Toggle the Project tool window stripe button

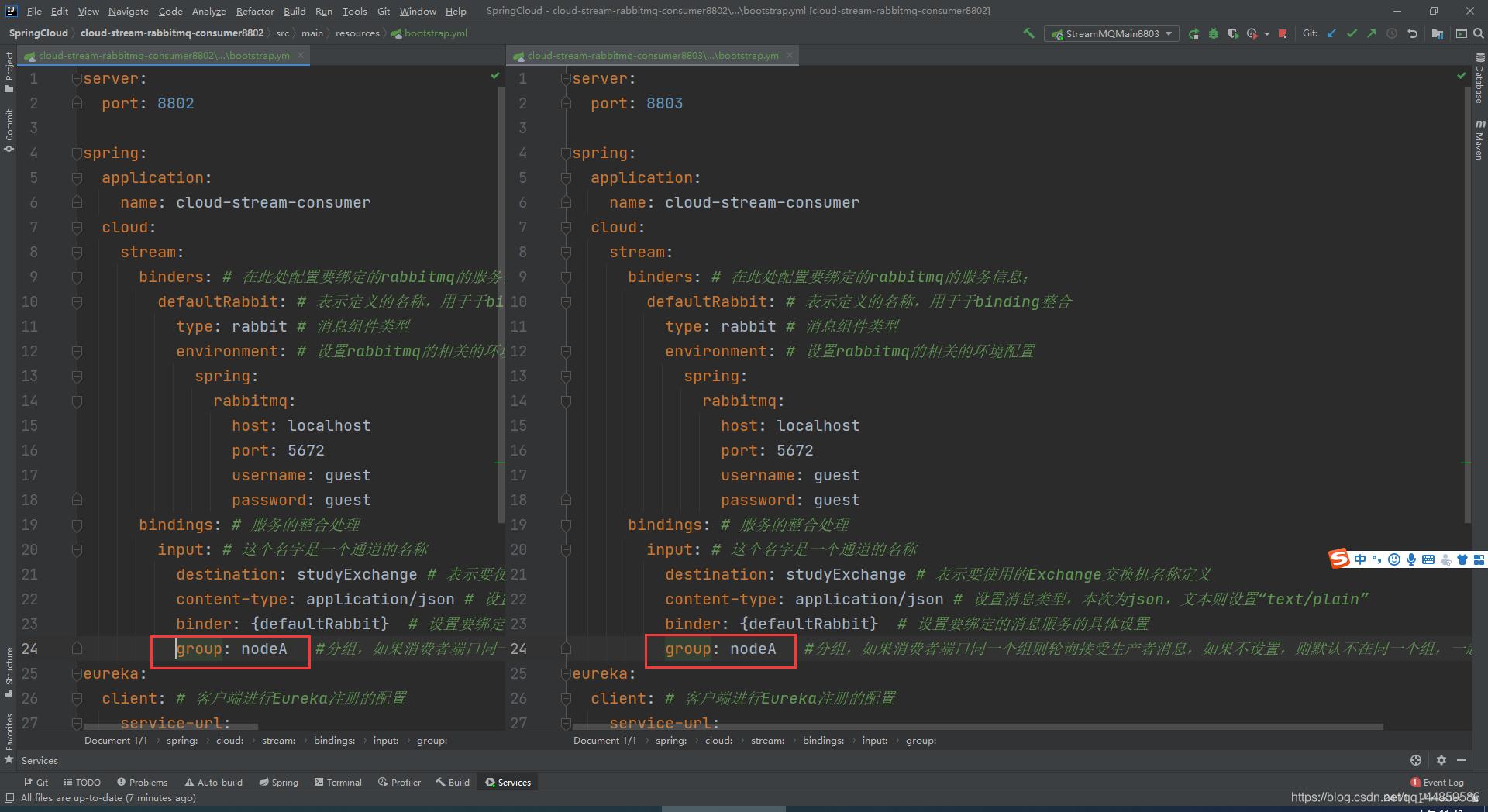coord(9,72)
